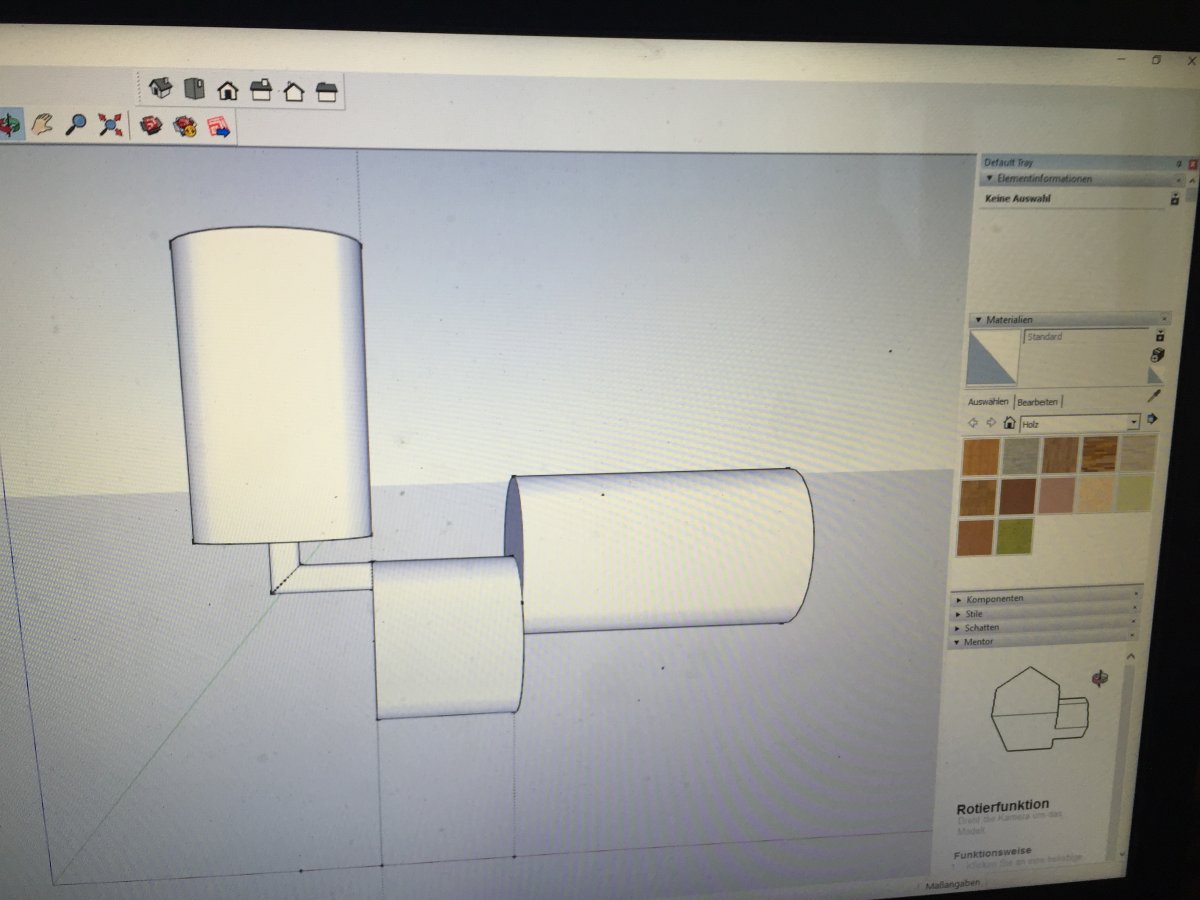Screen dimensions: 1200x900
Task: Click the Rotierfunktion heading in Mentor
Action: pos(1002,805)
